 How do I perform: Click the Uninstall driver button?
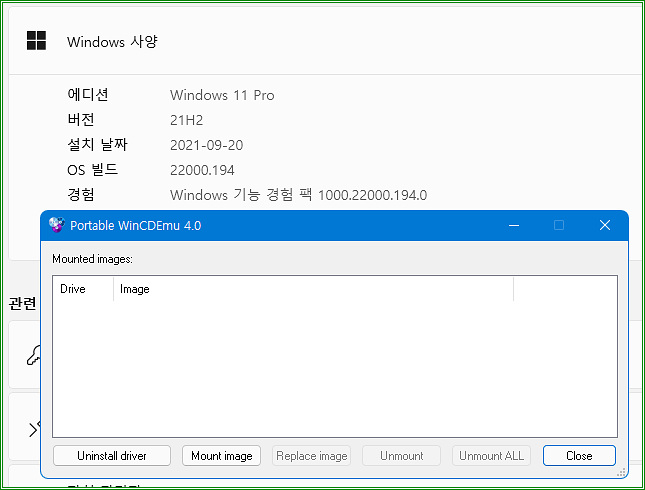(111, 455)
